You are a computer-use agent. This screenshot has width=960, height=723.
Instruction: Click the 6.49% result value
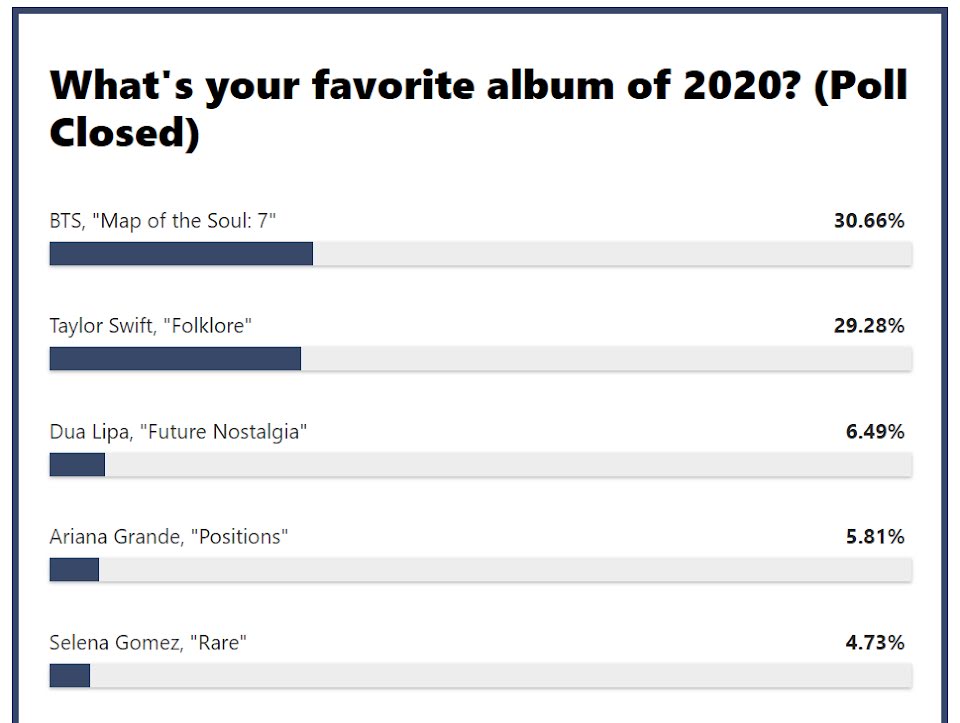[x=875, y=432]
